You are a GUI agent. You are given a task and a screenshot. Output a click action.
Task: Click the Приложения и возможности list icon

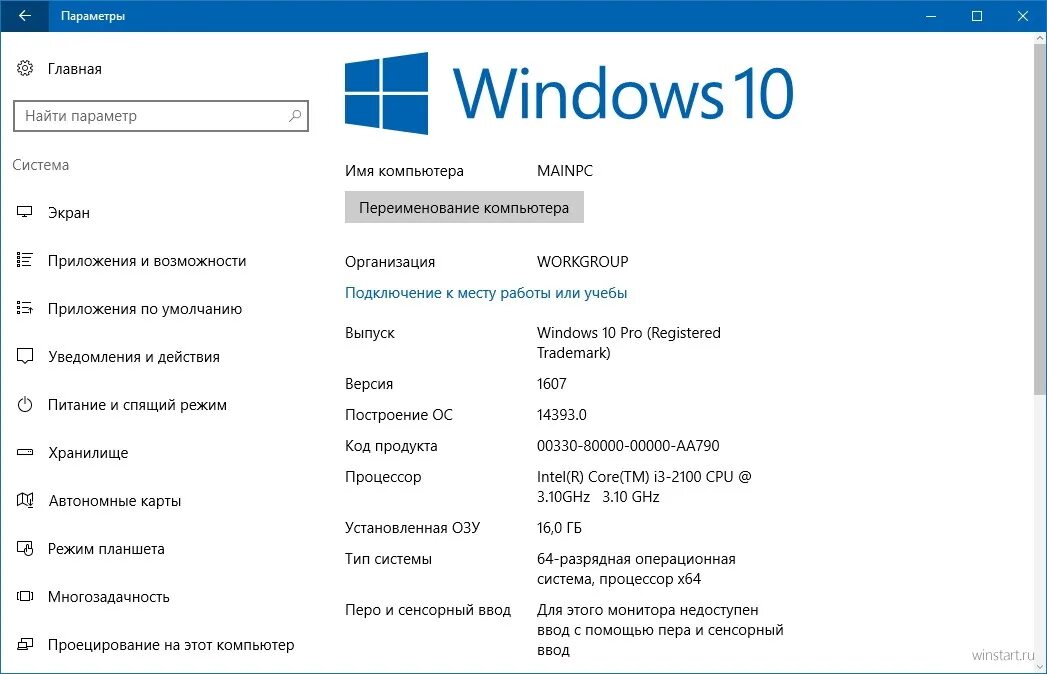click(x=25, y=260)
